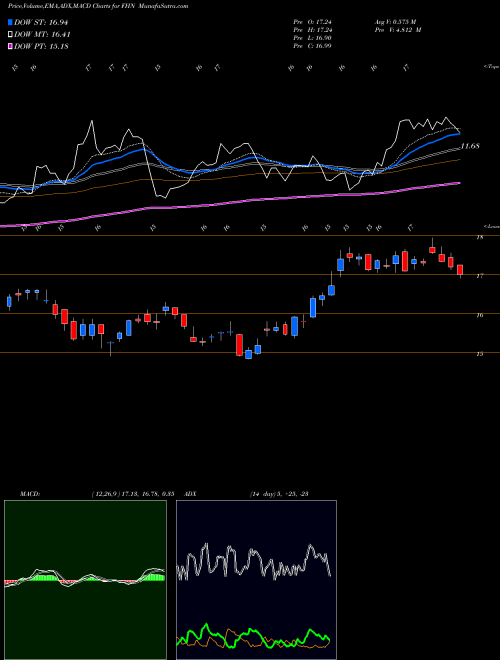Click the 'Pre V: 4.812 M' value
This screenshot has height=660, width=500.
click(x=397, y=30)
